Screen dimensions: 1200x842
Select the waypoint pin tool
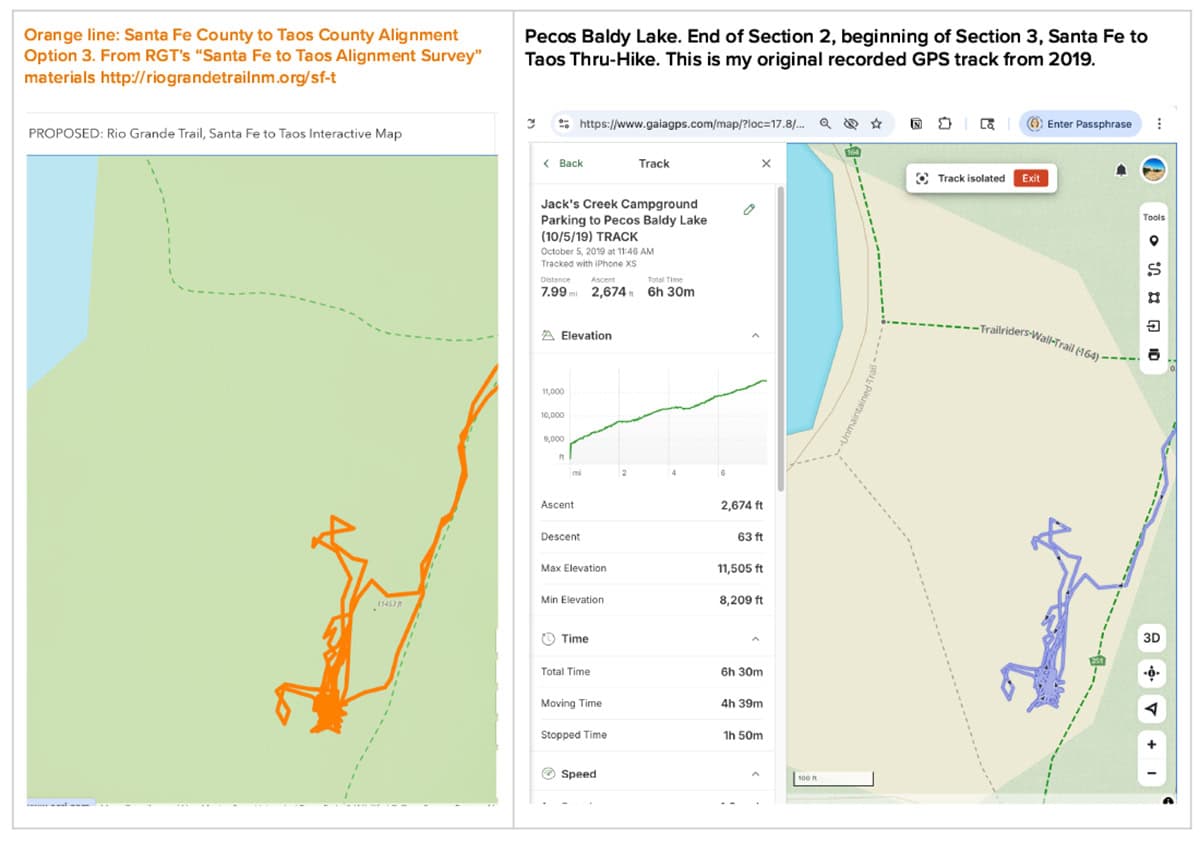[x=1153, y=241]
